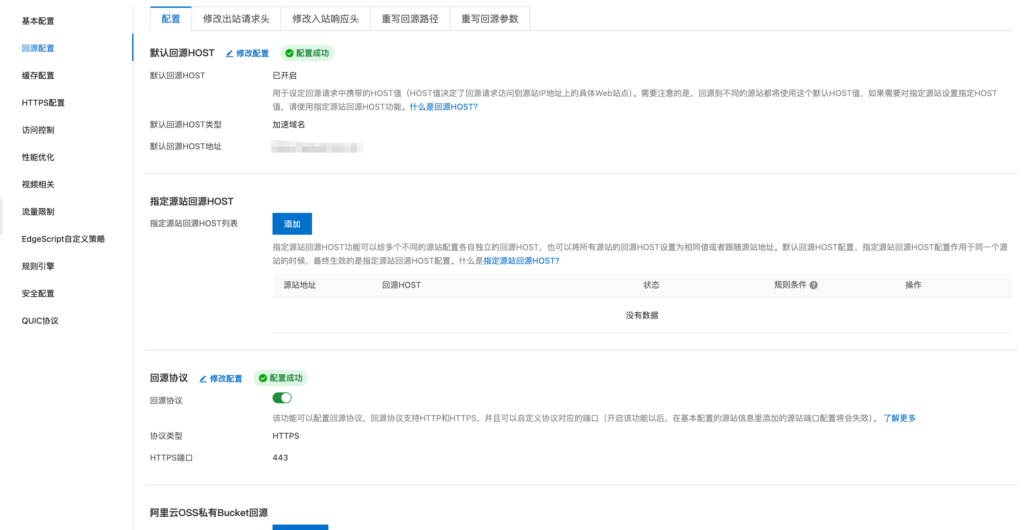The image size is (1024, 530).
Task: Open the 修改入站响应头 tab
Action: click(325, 18)
